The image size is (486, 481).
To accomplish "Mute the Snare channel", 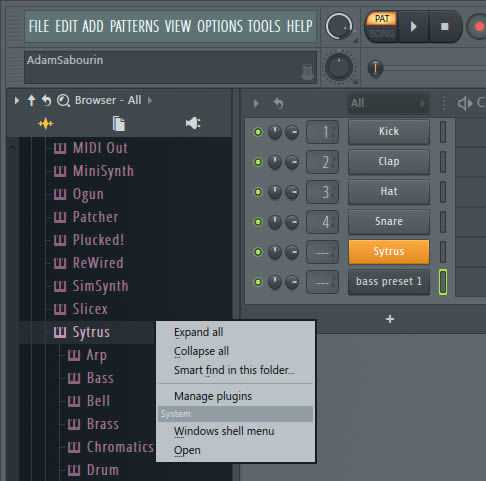I will pyautogui.click(x=258, y=222).
